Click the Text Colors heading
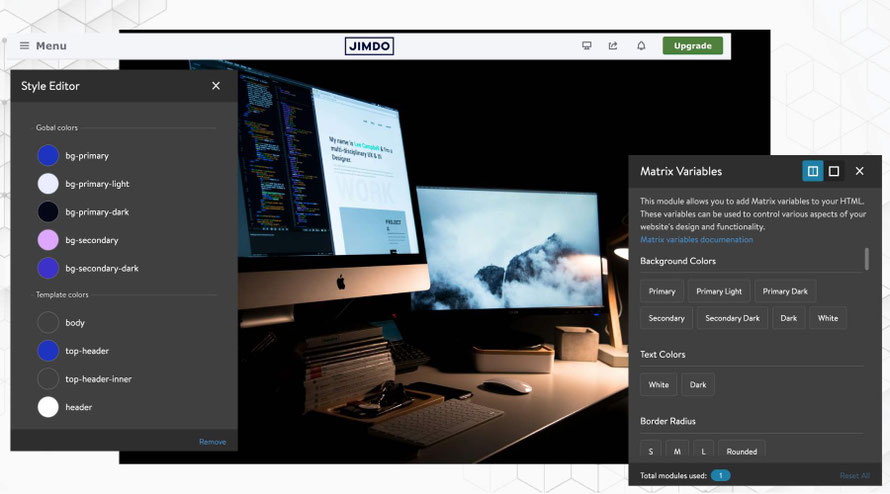The height and width of the screenshot is (494, 890). (x=662, y=354)
